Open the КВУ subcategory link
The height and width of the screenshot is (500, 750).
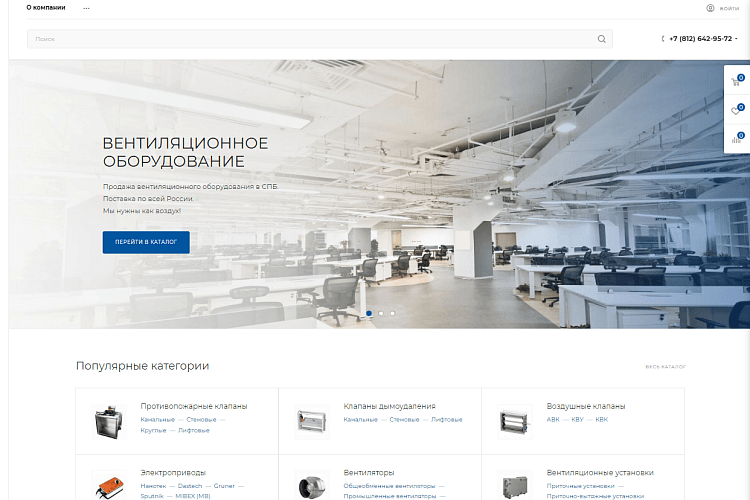pos(577,420)
